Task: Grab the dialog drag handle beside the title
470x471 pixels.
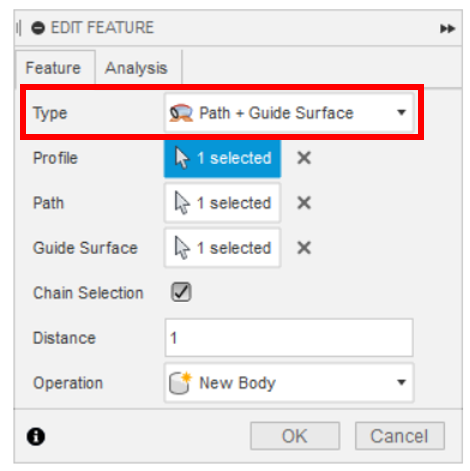Action: (x=19, y=28)
